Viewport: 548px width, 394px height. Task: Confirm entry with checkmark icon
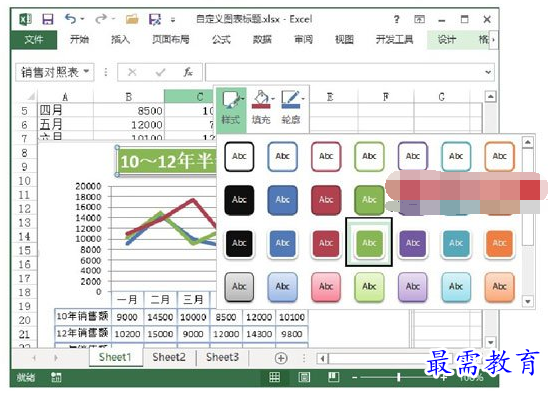pyautogui.click(x=160, y=72)
